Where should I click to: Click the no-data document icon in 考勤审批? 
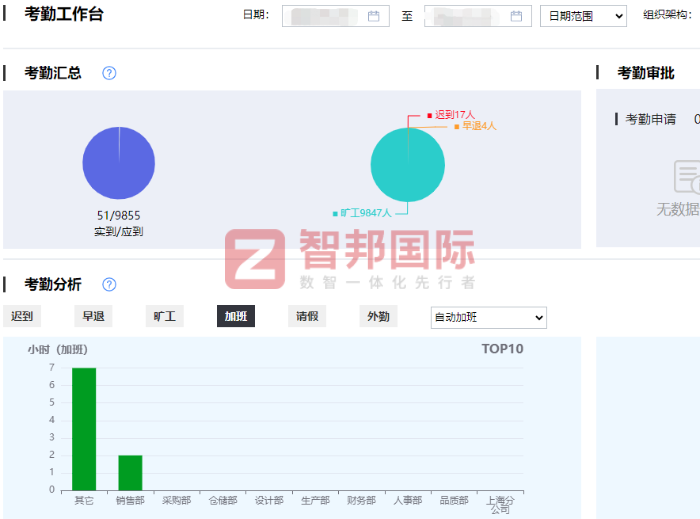[686, 177]
